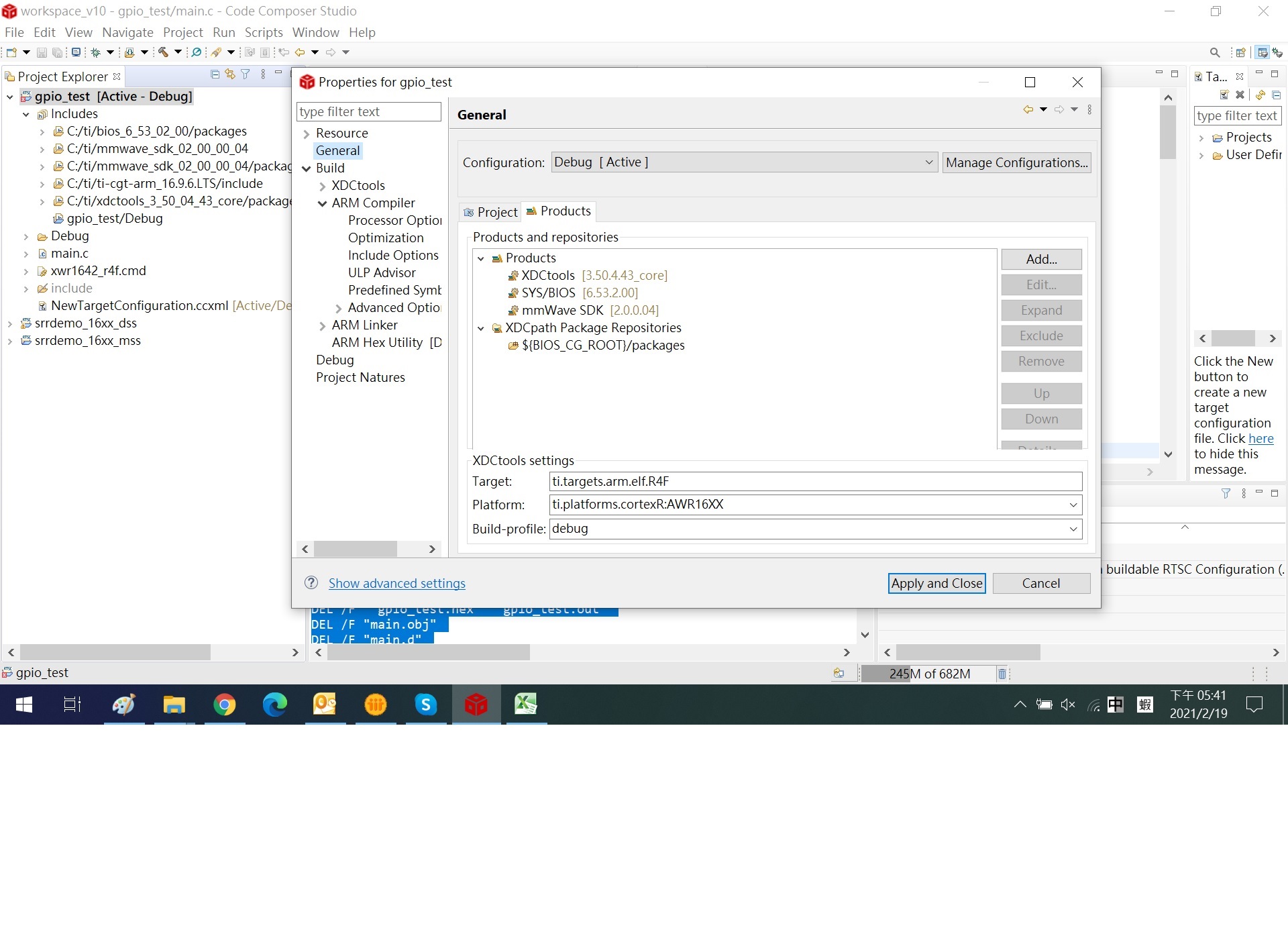Viewport: 1288px width, 934px height.
Task: Select main.c in Project Explorer
Action: [69, 253]
